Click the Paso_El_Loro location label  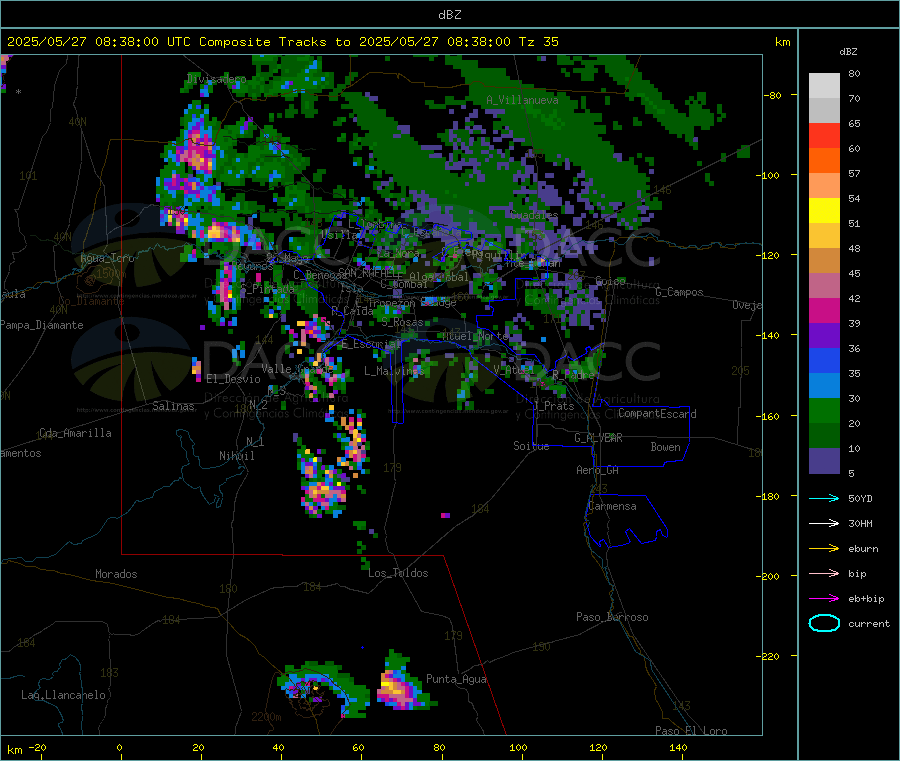691,730
